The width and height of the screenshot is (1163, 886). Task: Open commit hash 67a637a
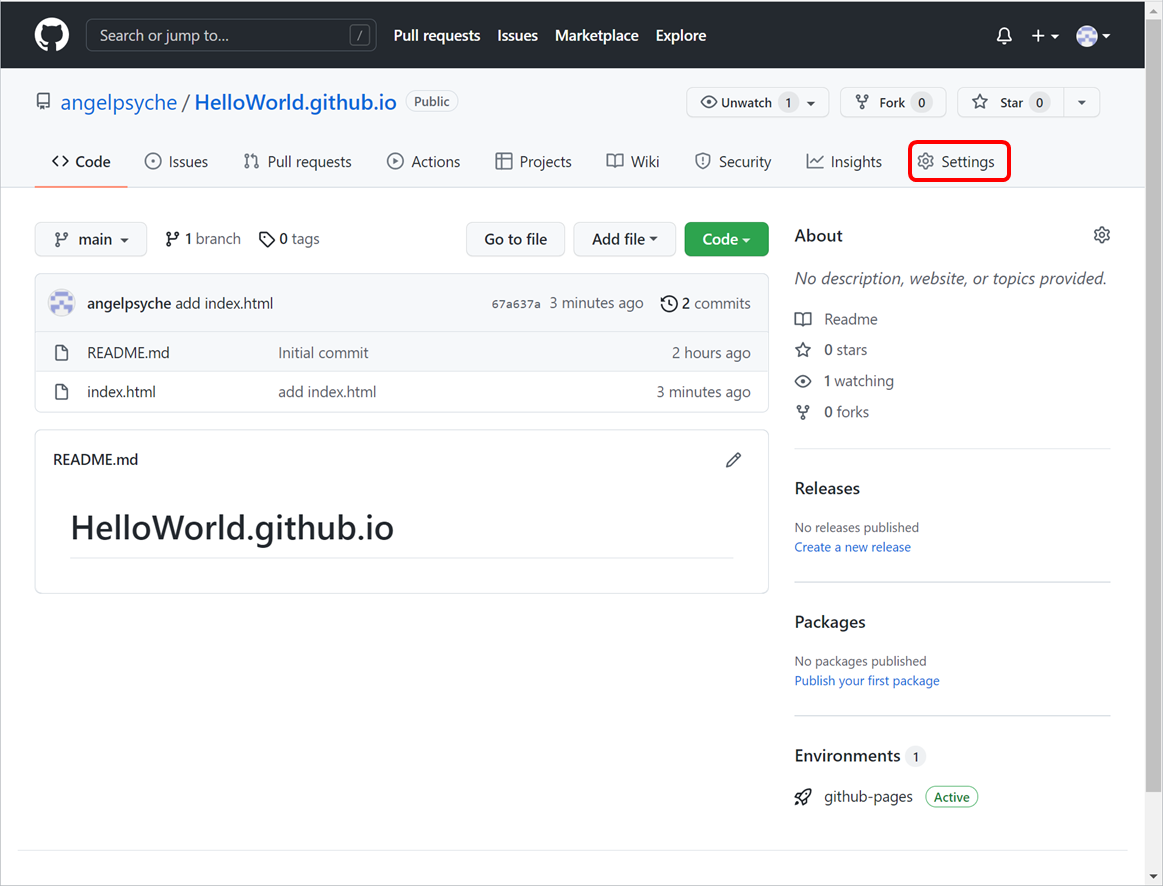pos(515,304)
